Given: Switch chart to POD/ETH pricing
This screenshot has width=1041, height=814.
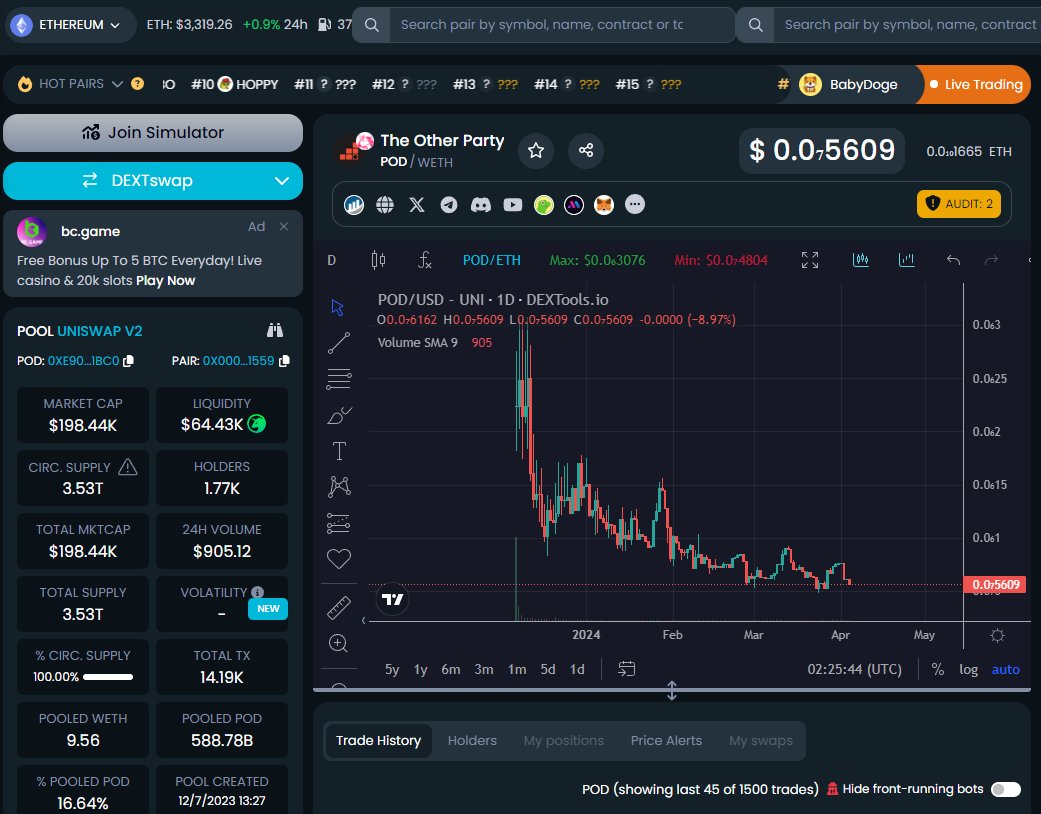Looking at the screenshot, I should (491, 260).
